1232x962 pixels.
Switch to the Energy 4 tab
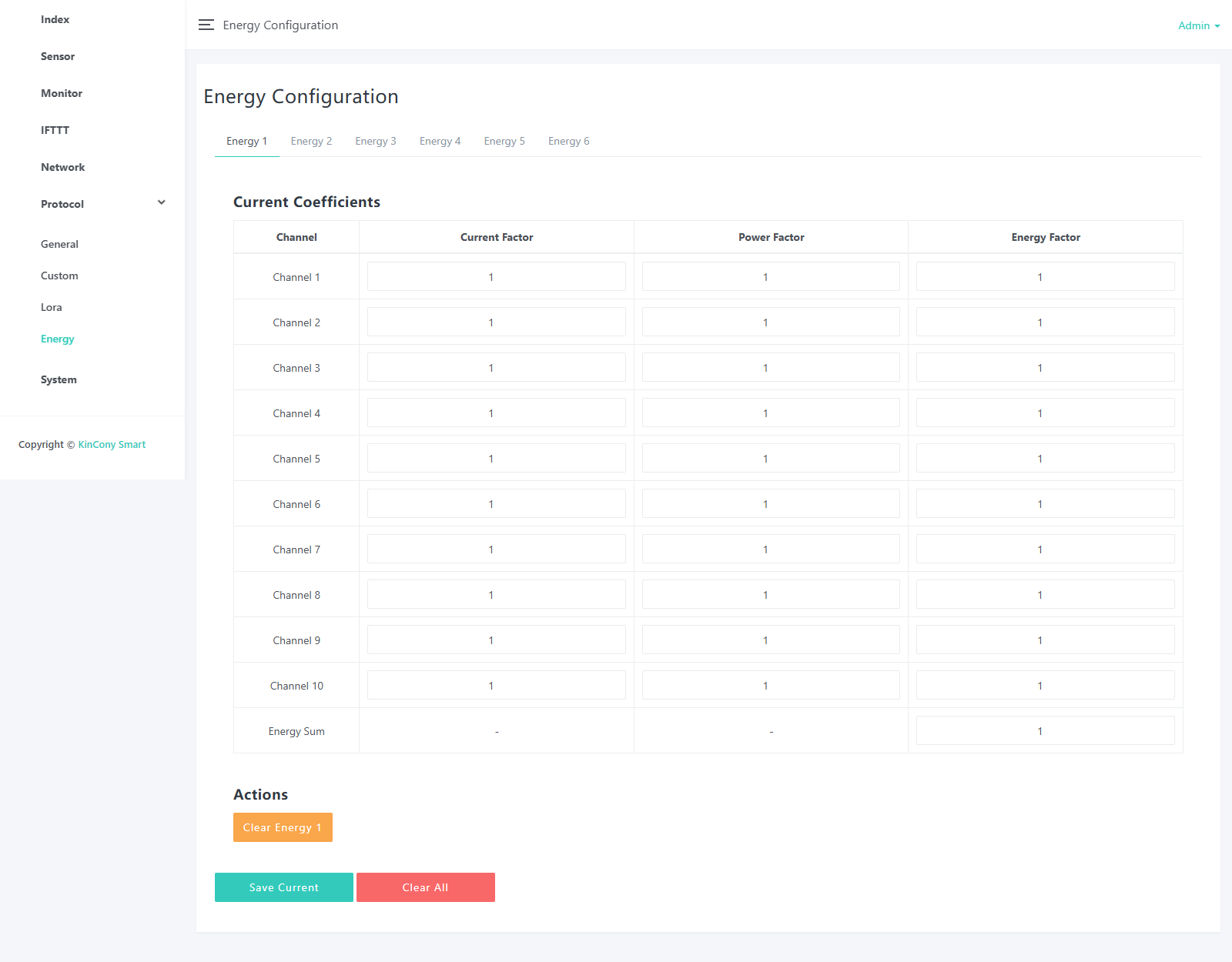click(440, 141)
